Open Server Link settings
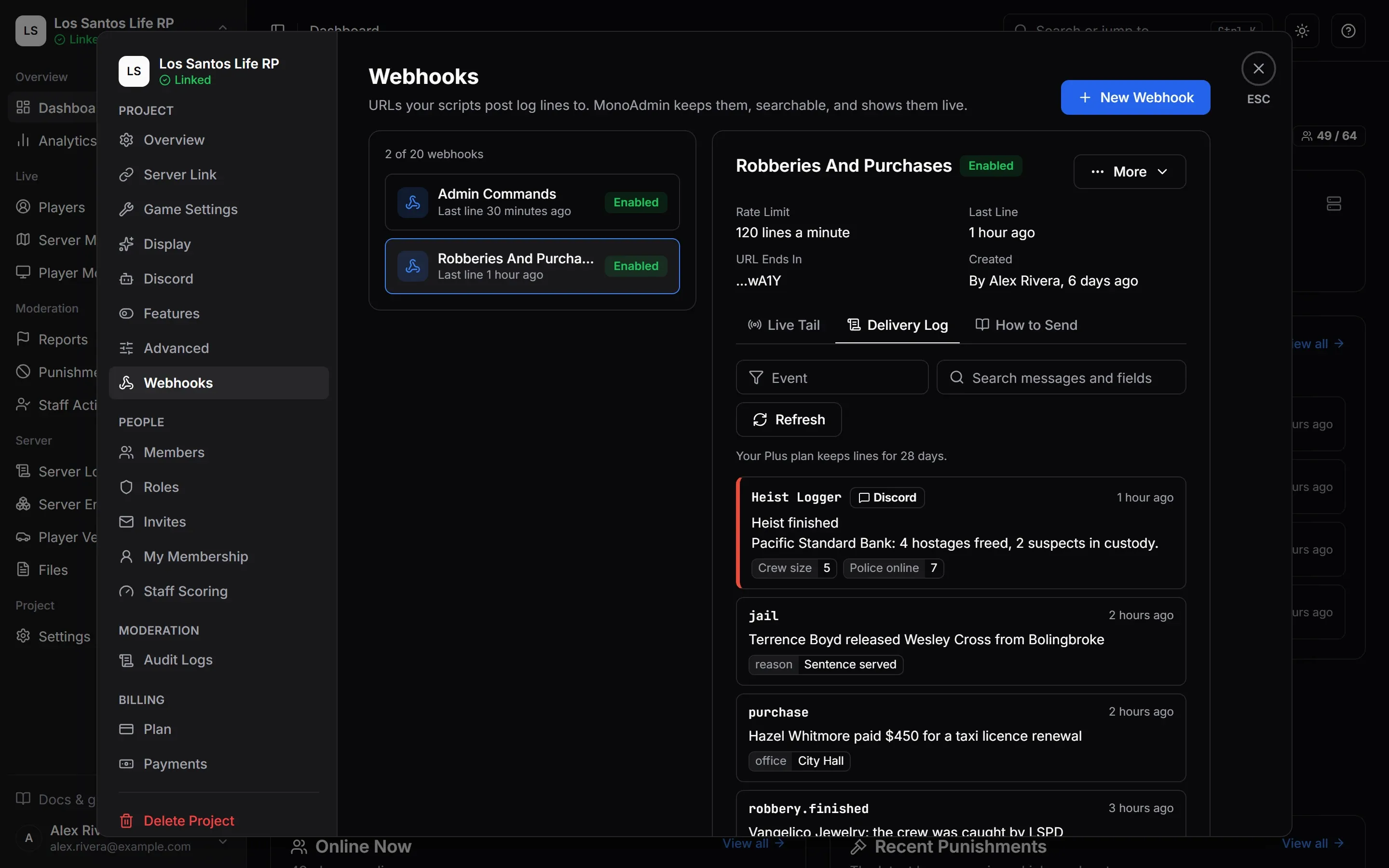Image resolution: width=1389 pixels, height=868 pixels. tap(218, 175)
